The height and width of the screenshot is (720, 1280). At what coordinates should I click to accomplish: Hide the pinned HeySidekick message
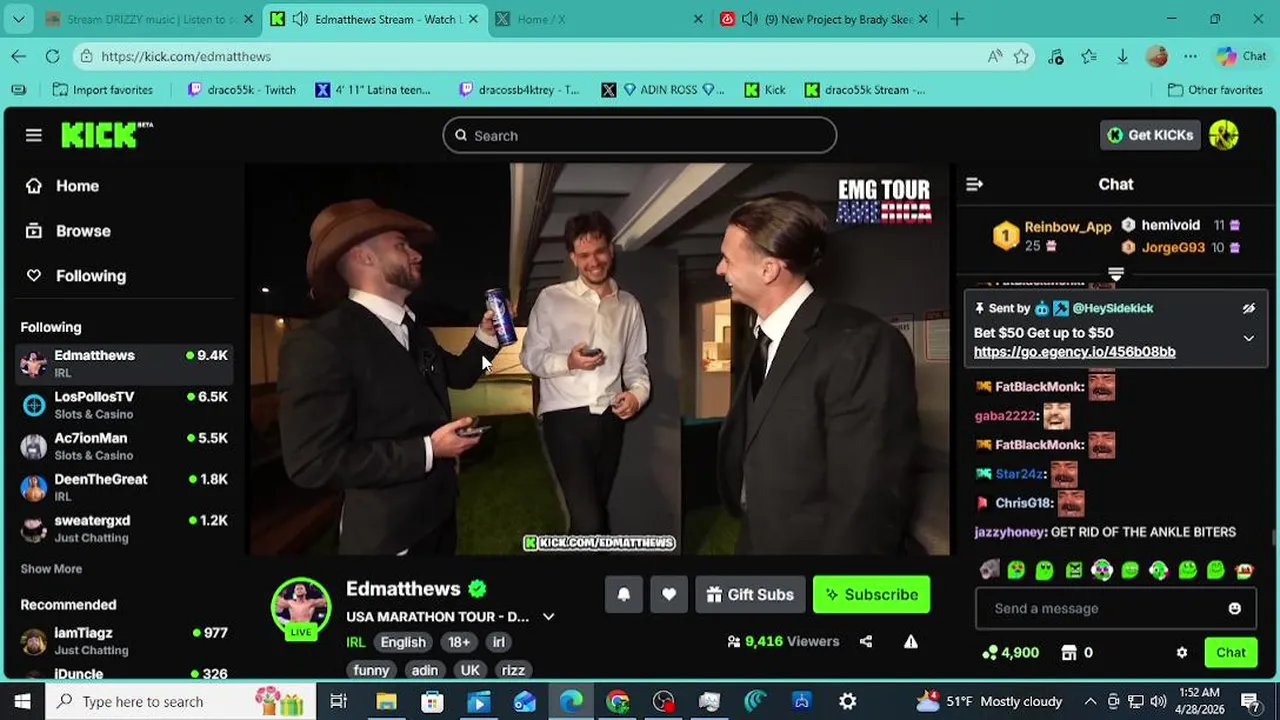coord(1248,308)
